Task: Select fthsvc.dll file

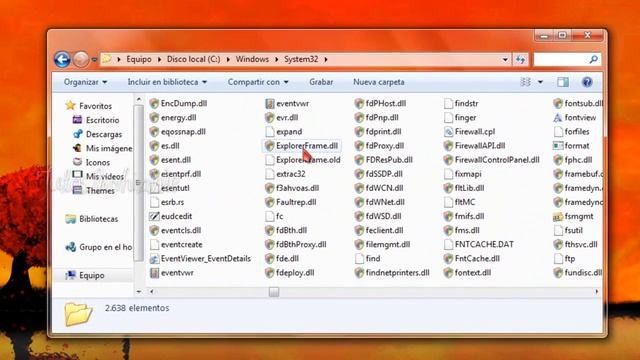Action: pyautogui.click(x=576, y=244)
